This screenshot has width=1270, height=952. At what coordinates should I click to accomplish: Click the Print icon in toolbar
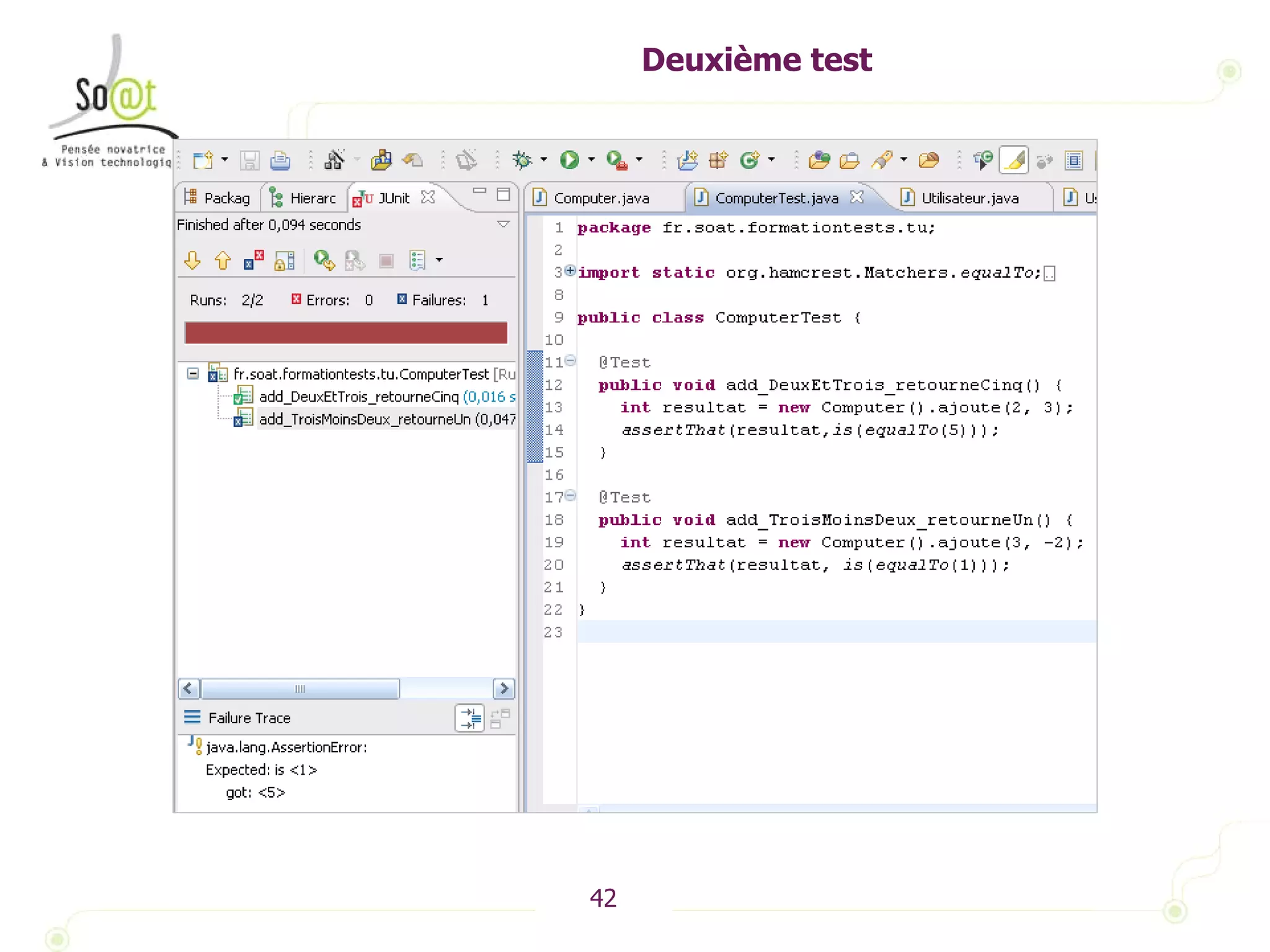click(280, 161)
